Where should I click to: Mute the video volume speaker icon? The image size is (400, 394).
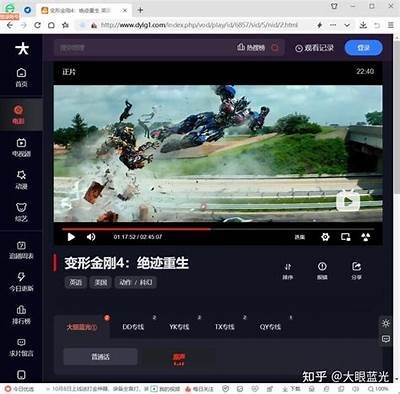point(91,237)
